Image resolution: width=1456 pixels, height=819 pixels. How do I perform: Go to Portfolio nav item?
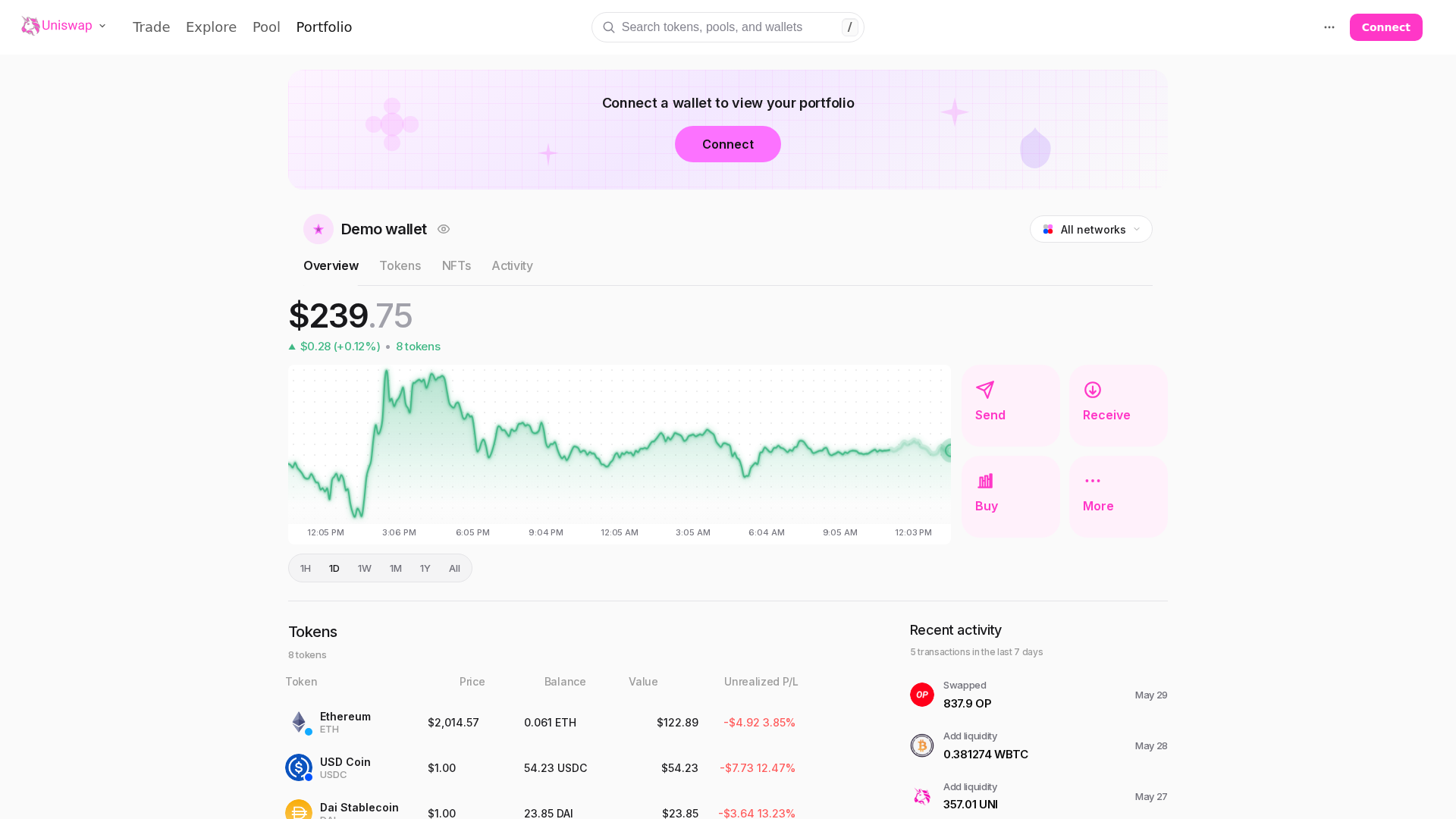point(324,27)
